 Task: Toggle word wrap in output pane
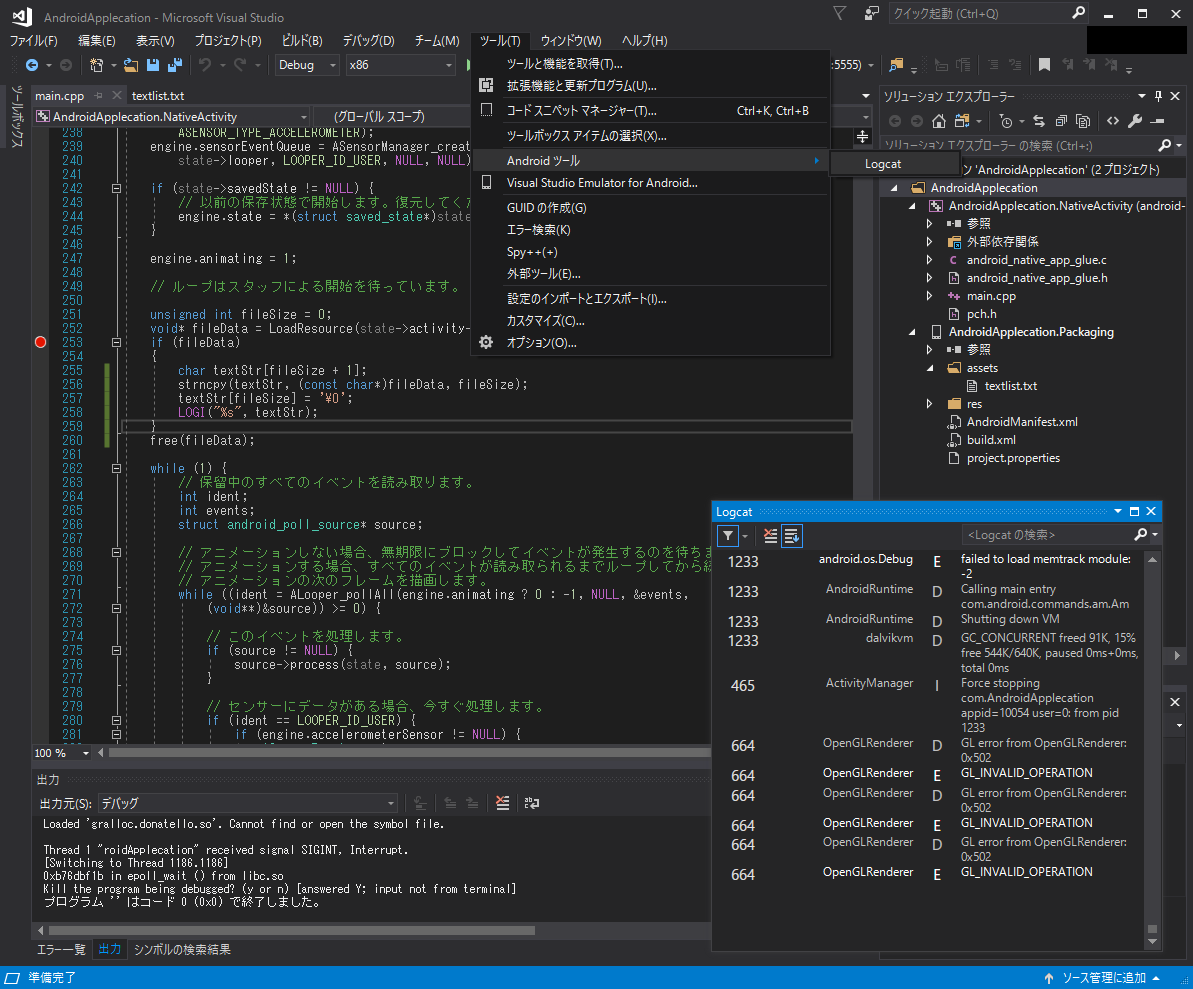(x=532, y=803)
